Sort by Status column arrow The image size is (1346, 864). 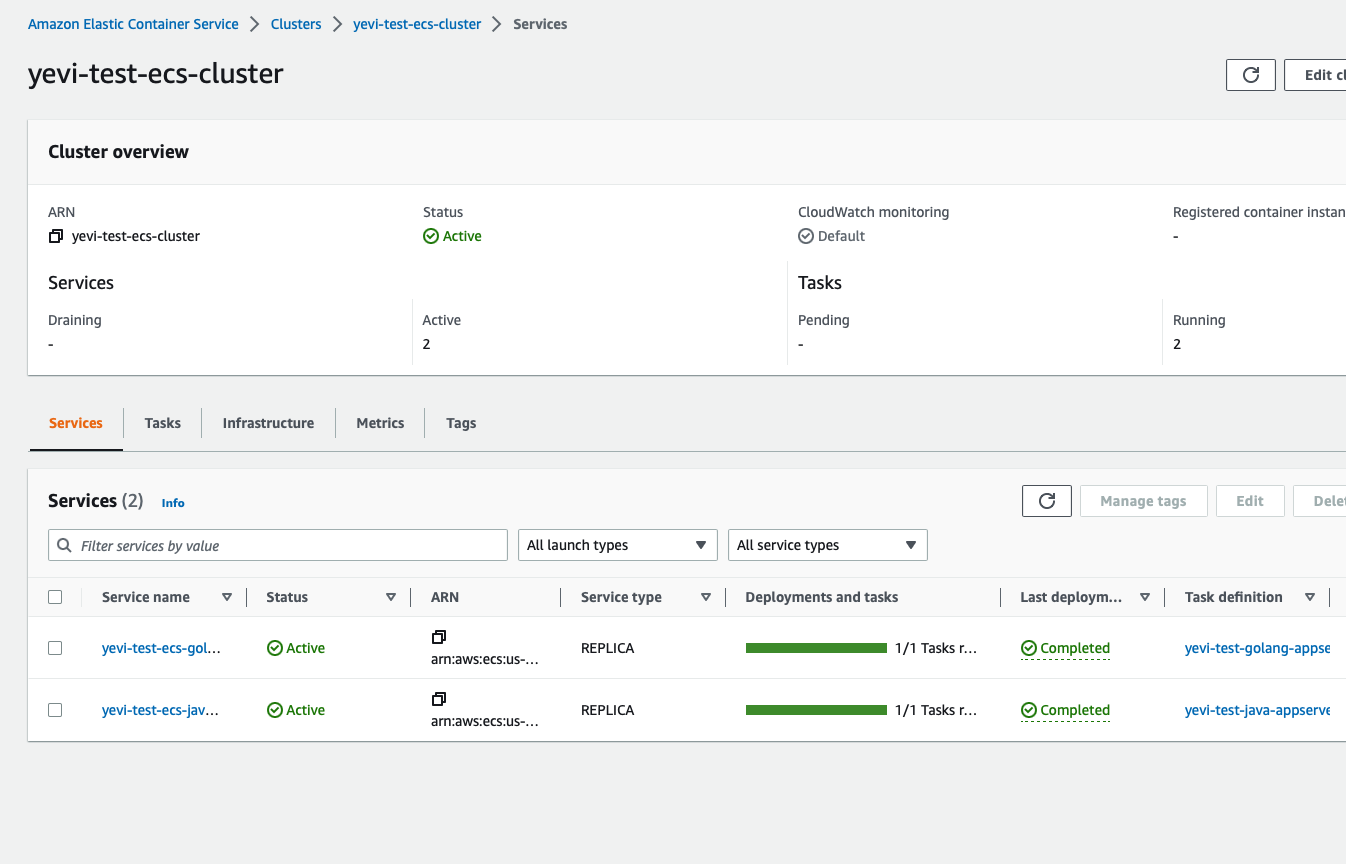click(391, 597)
